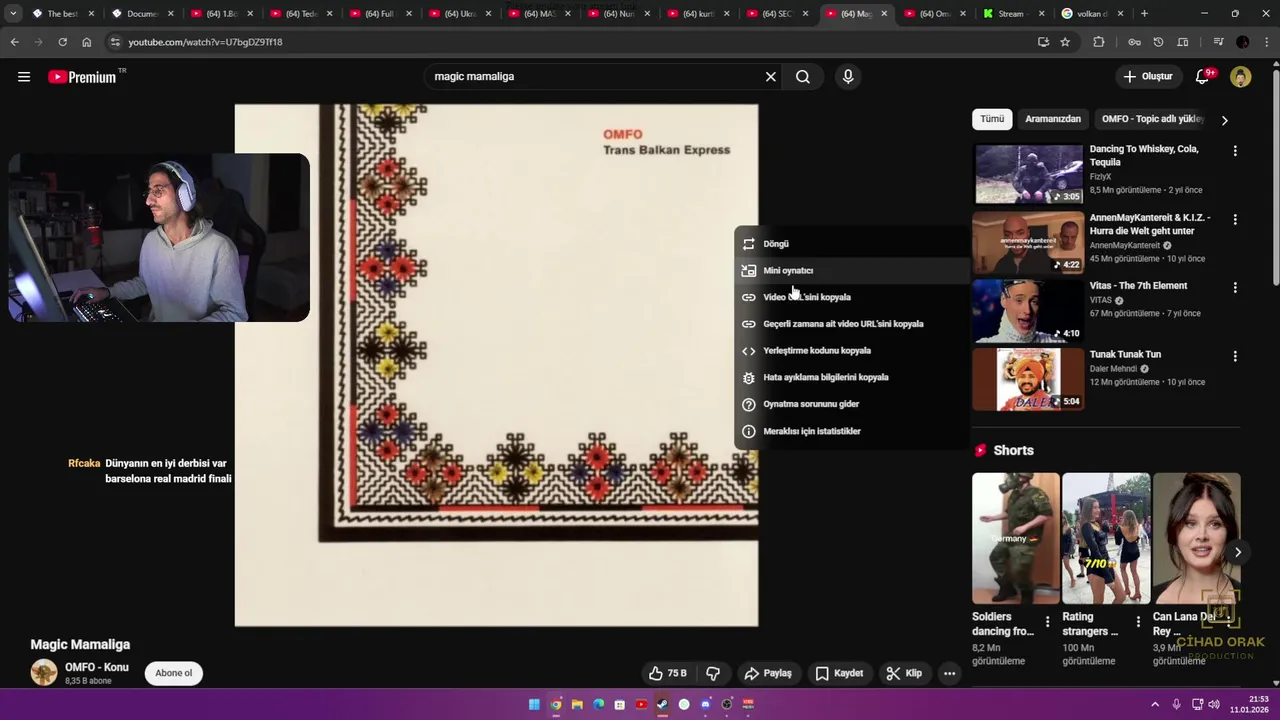Click the Kaydet save button
Viewport: 1280px width, 720px height.
[x=838, y=673]
